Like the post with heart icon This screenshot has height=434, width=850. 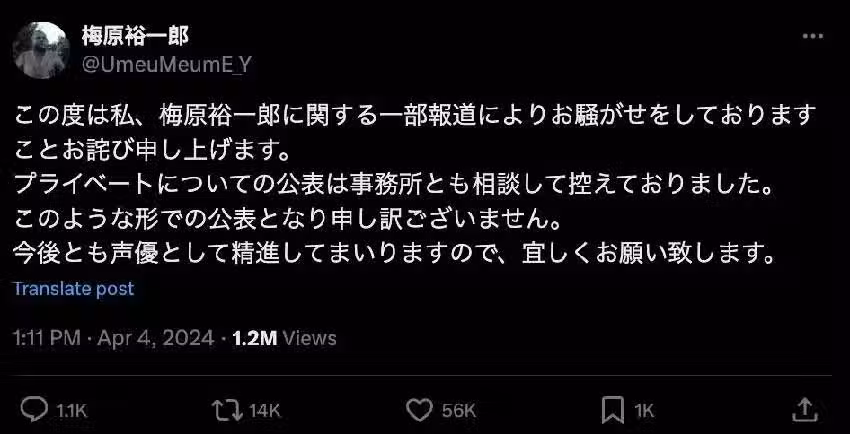tap(419, 410)
